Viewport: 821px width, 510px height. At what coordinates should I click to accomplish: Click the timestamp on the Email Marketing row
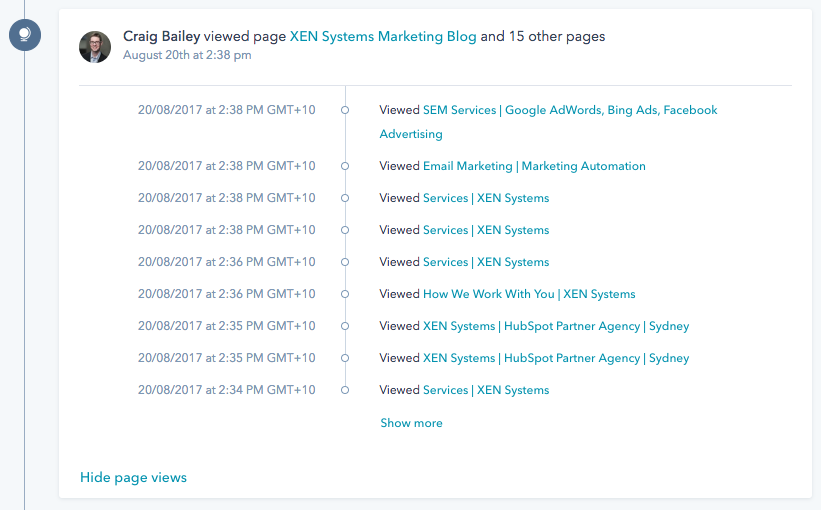coord(227,166)
